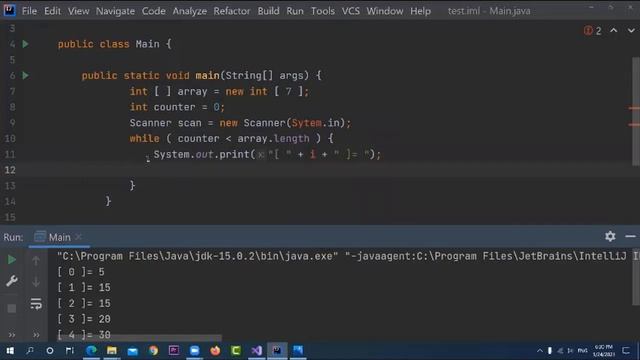This screenshot has height=360, width=640.
Task: Expand more actions chevron below soft-wrap
Action: (x=36, y=335)
